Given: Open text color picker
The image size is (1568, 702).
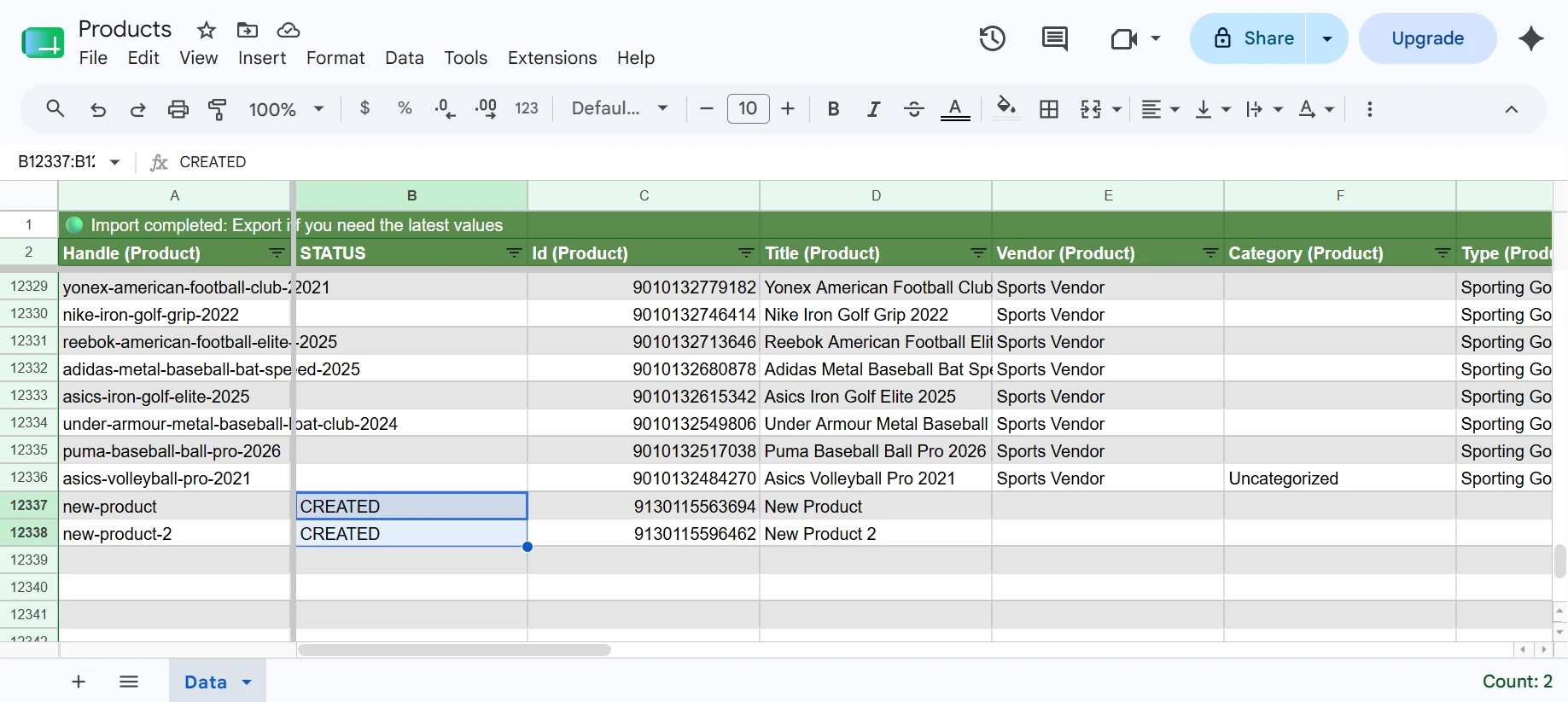Looking at the screenshot, I should [x=955, y=109].
